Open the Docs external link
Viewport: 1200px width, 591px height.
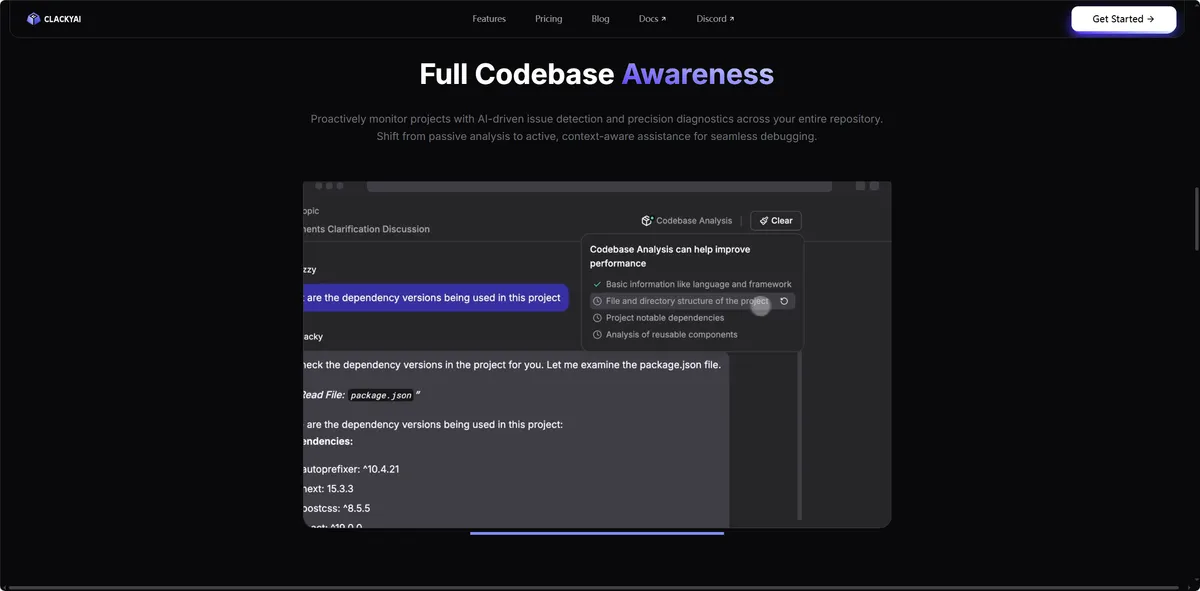(x=652, y=19)
